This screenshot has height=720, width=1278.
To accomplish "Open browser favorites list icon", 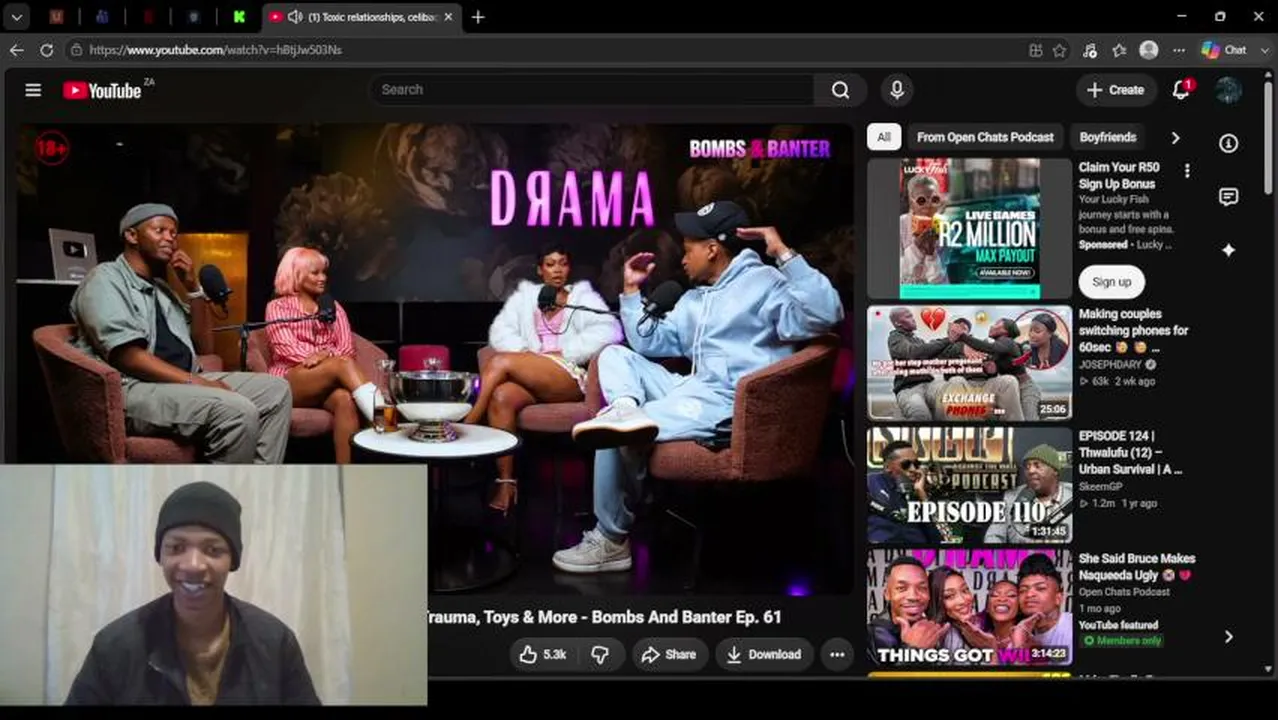I will pos(1119,49).
